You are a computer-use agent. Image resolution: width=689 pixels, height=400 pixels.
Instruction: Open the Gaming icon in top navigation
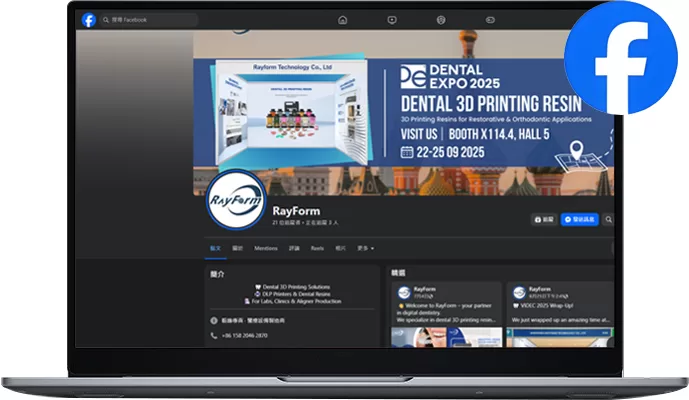coord(490,20)
